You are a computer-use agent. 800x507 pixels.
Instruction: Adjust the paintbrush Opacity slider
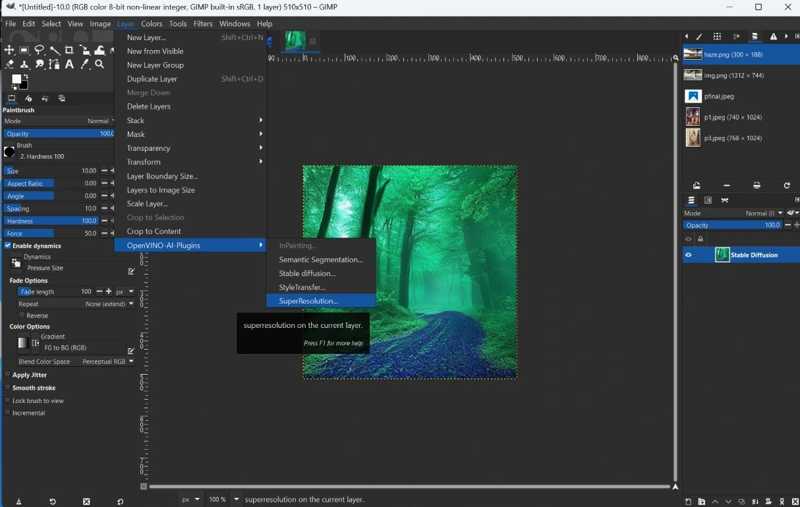tap(59, 134)
